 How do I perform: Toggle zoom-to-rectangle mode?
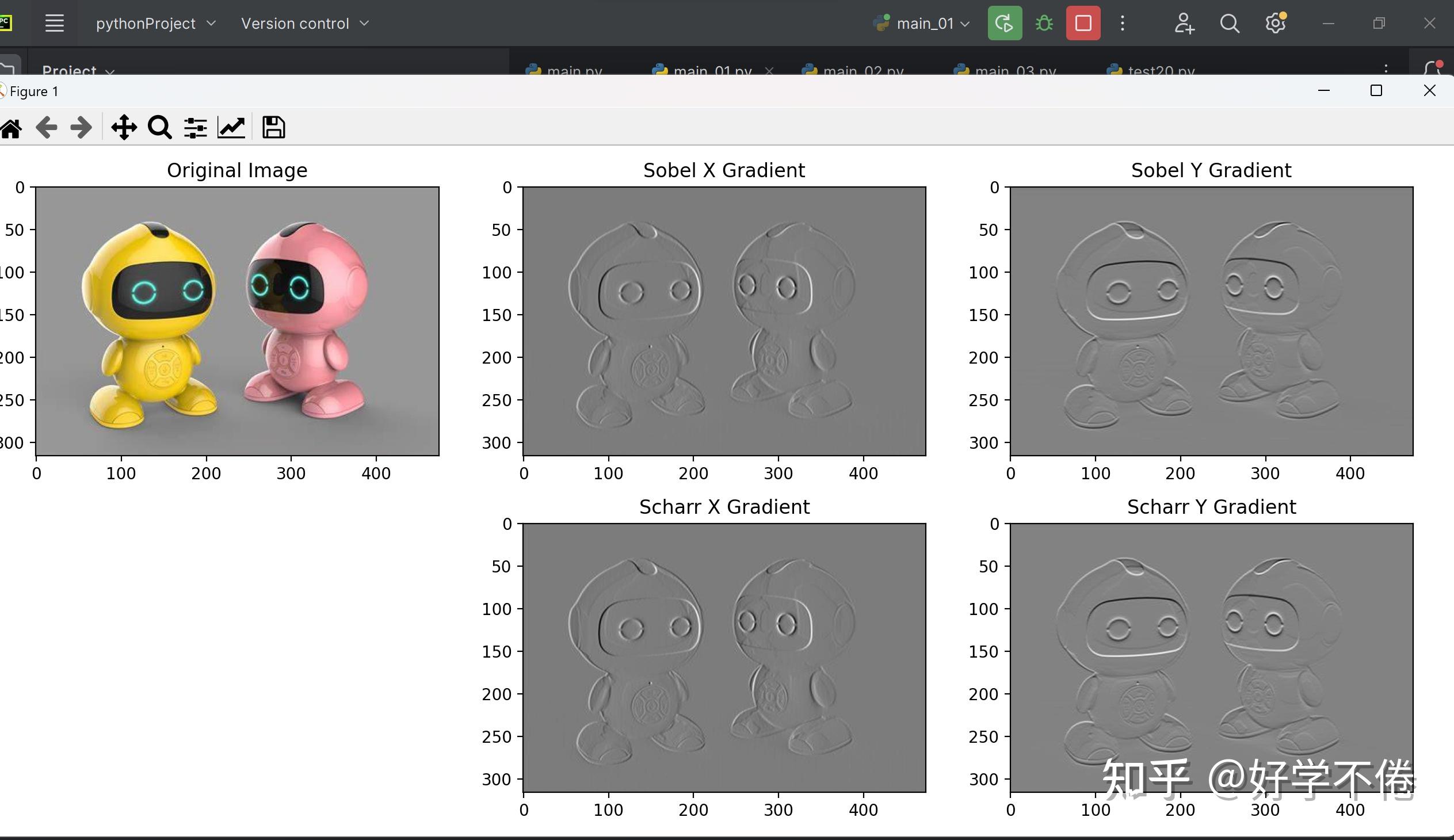click(159, 127)
